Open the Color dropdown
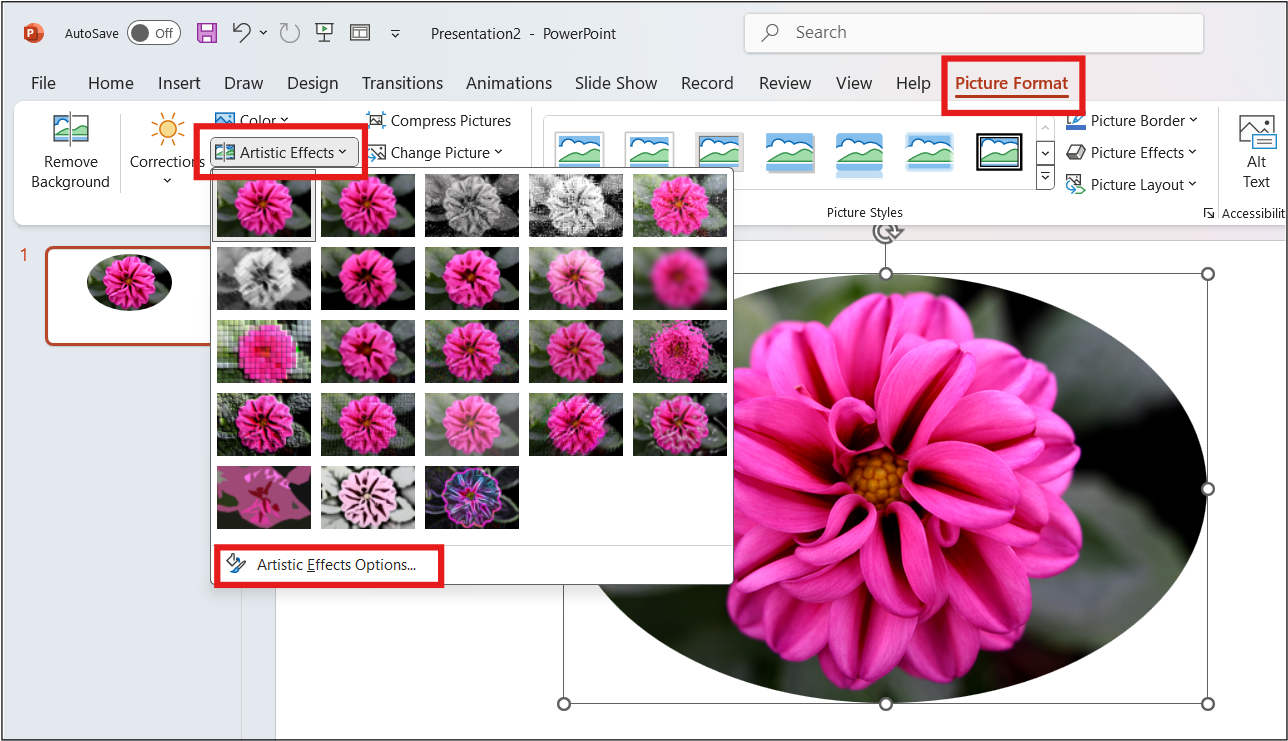Viewport: 1288px width, 741px height. (x=252, y=121)
